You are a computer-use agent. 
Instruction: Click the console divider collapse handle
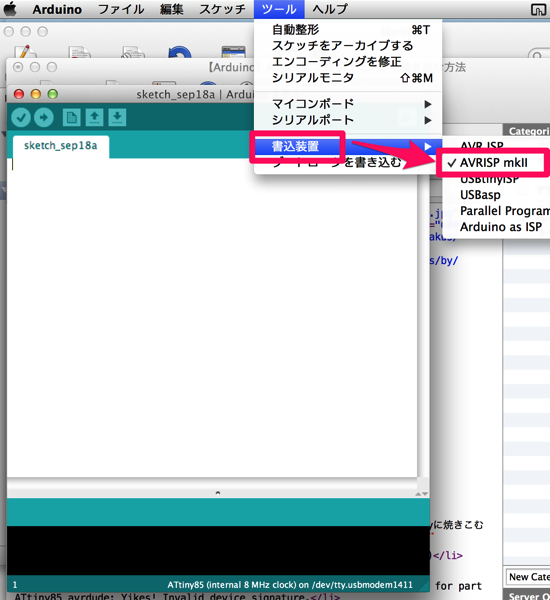pyautogui.click(x=218, y=493)
